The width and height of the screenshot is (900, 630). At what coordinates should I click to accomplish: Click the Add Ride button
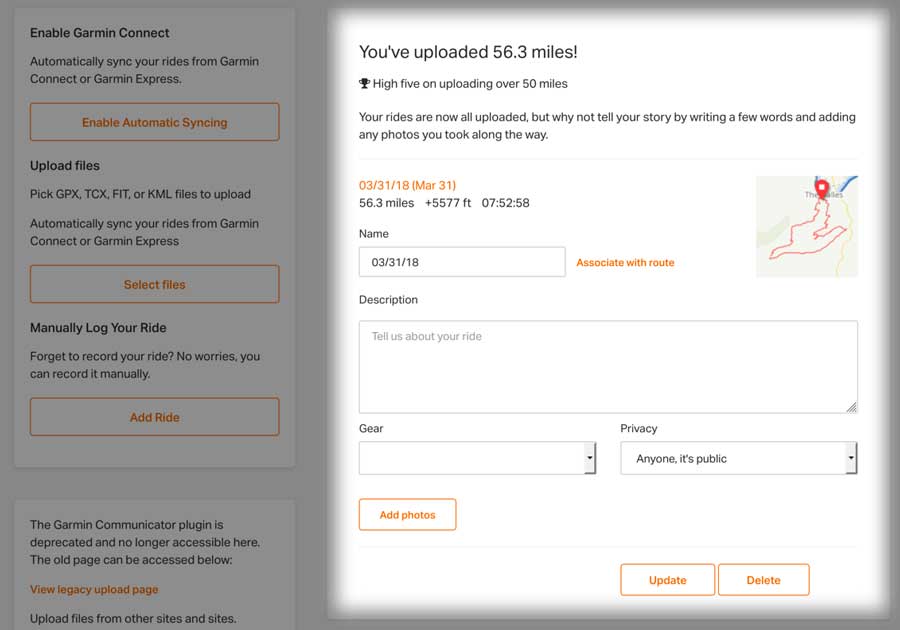click(154, 417)
